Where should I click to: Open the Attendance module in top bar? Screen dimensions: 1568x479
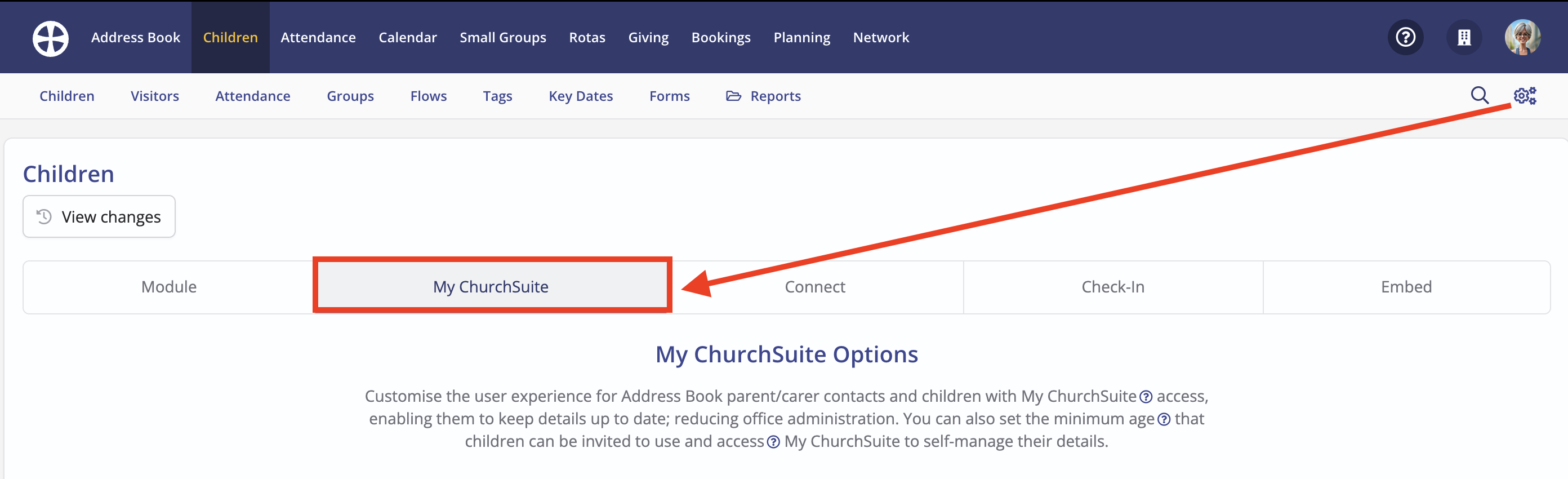(x=318, y=37)
